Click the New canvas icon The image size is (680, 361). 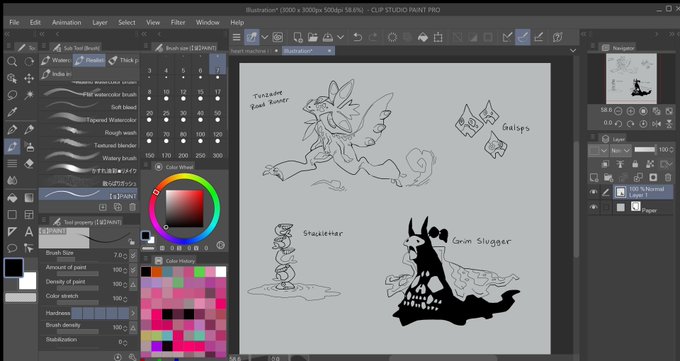298,38
